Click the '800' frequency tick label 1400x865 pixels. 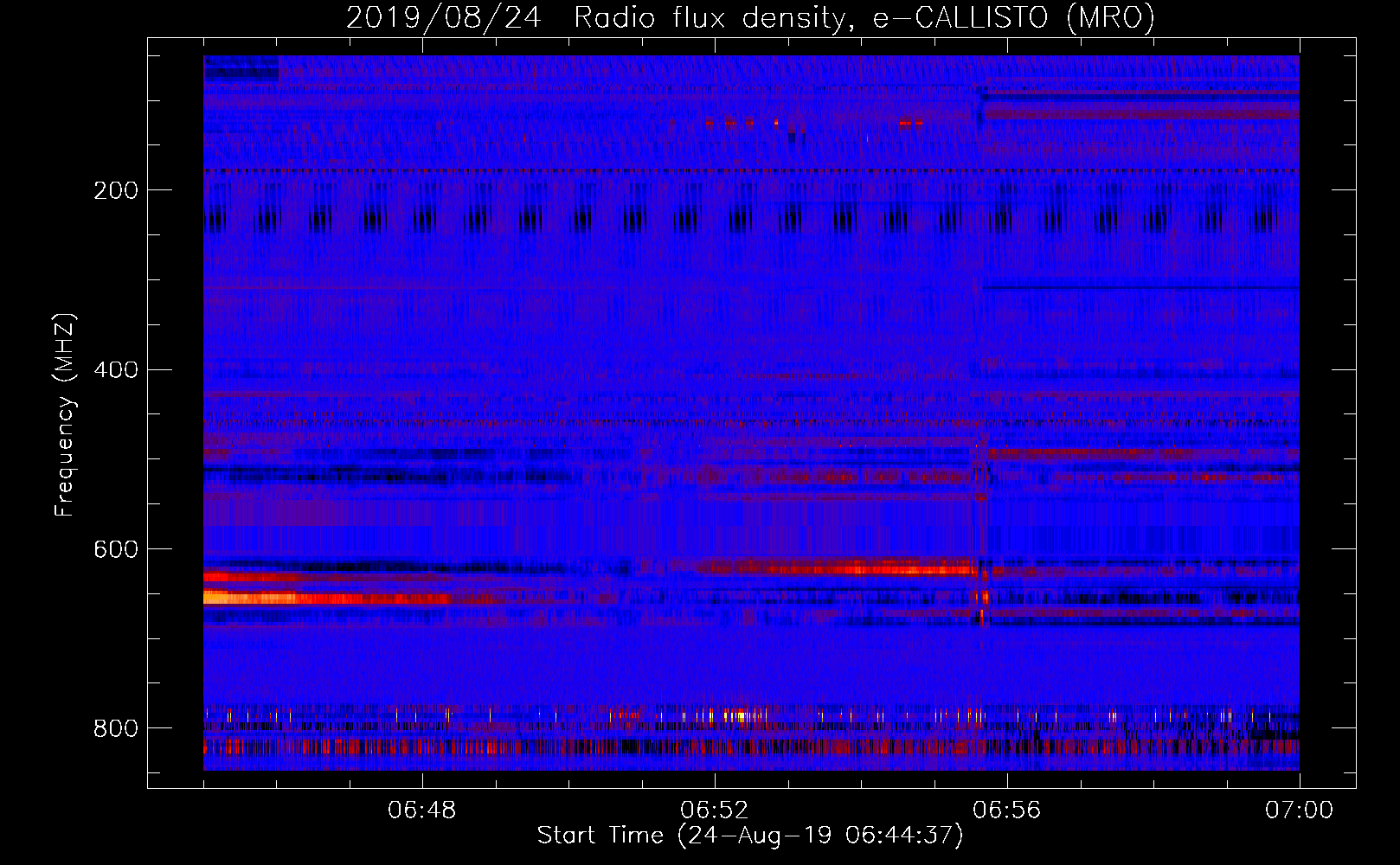pos(116,728)
